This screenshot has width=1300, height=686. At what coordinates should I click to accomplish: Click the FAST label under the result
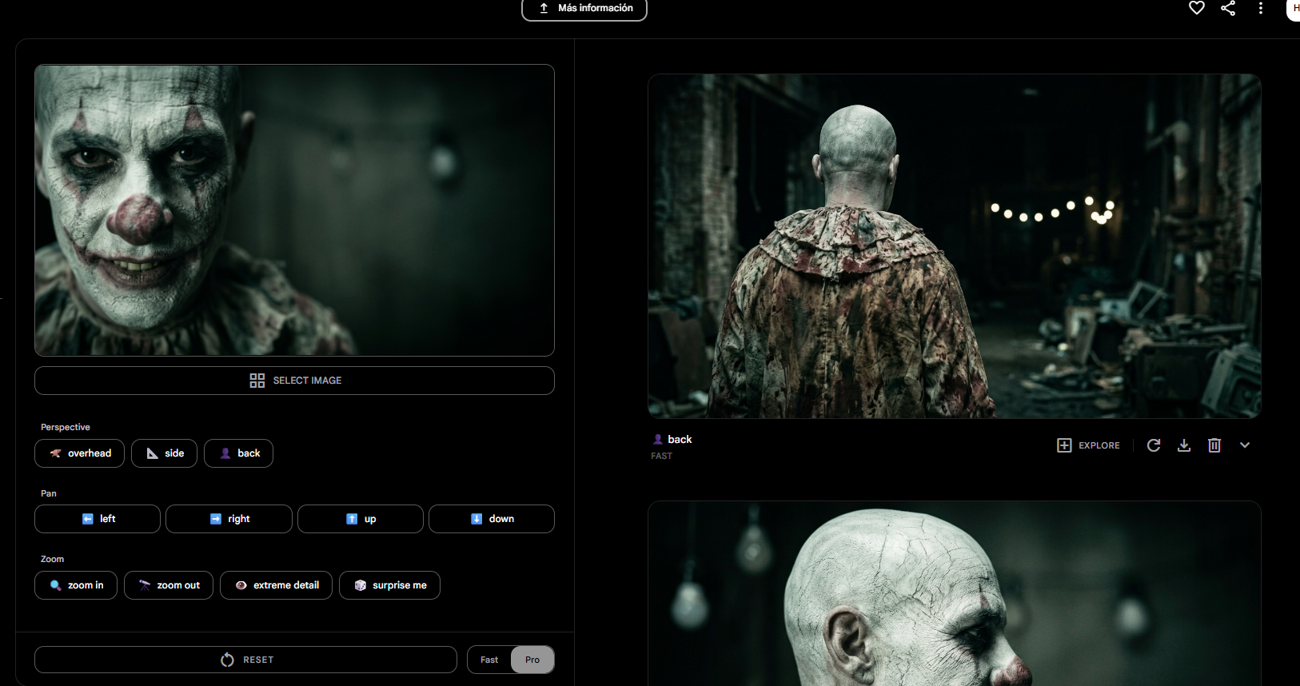pyautogui.click(x=661, y=456)
